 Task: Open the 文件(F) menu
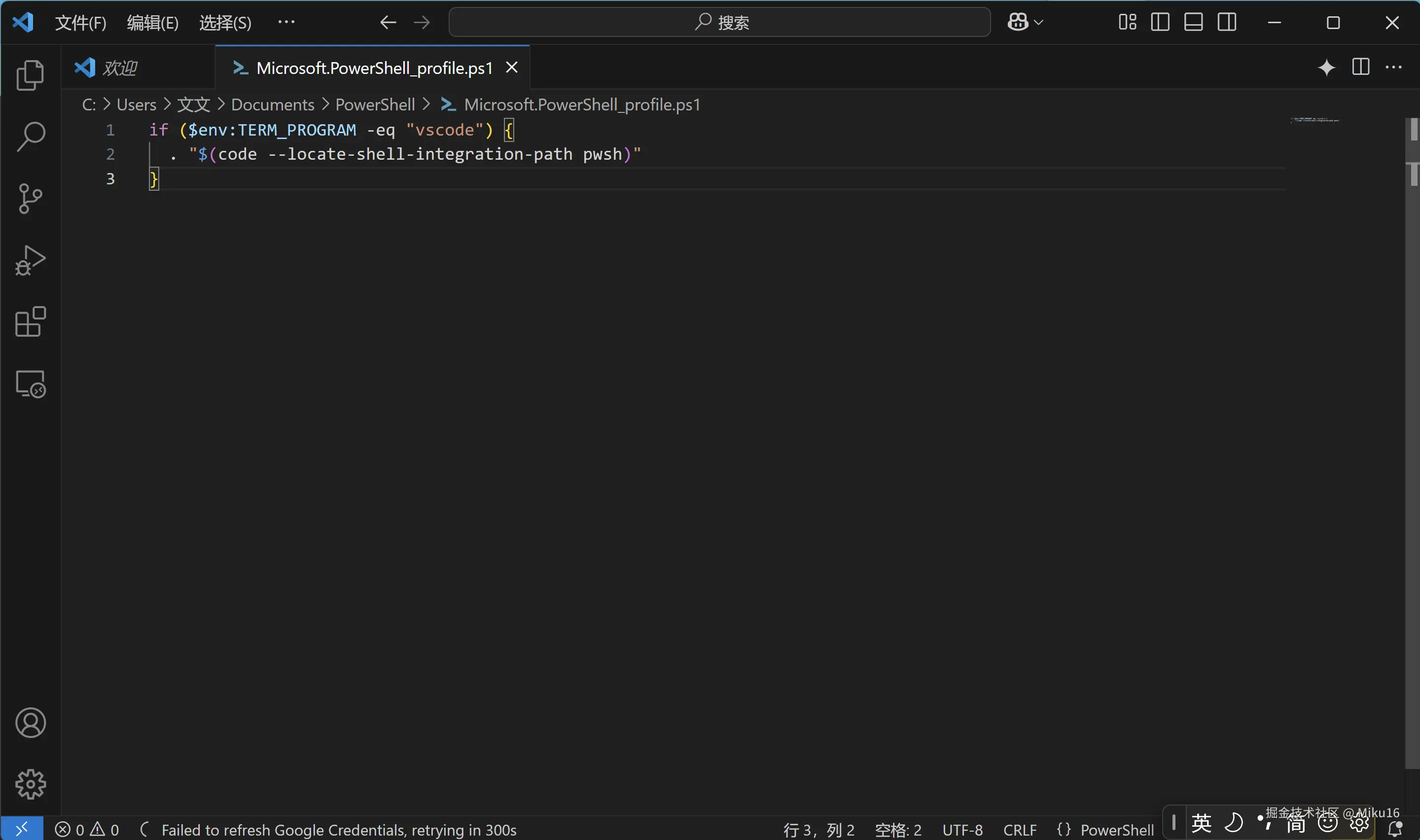pos(80,23)
